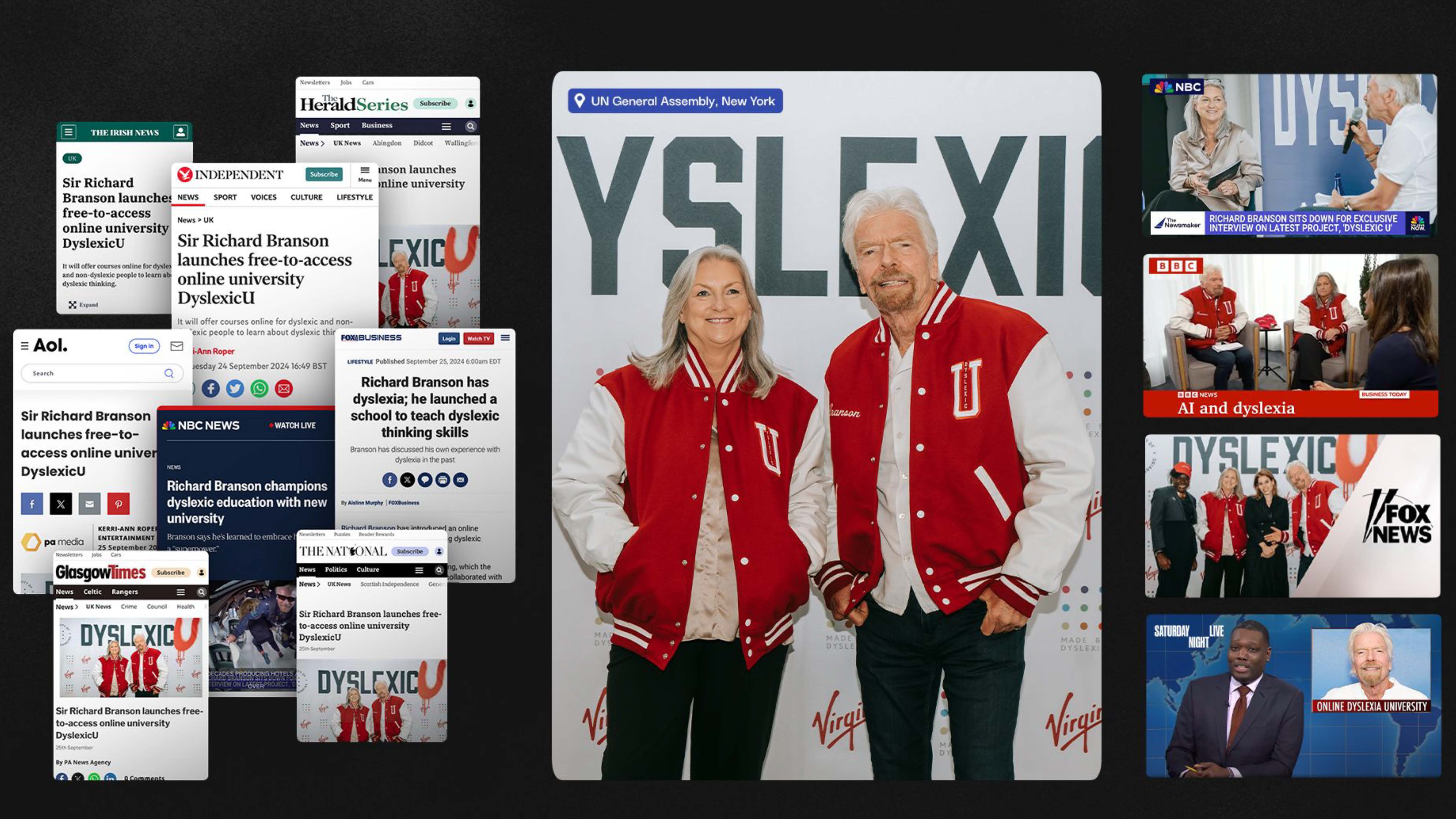Open the Independent Menu hamburger
This screenshot has width=1456, height=819.
pos(365,174)
